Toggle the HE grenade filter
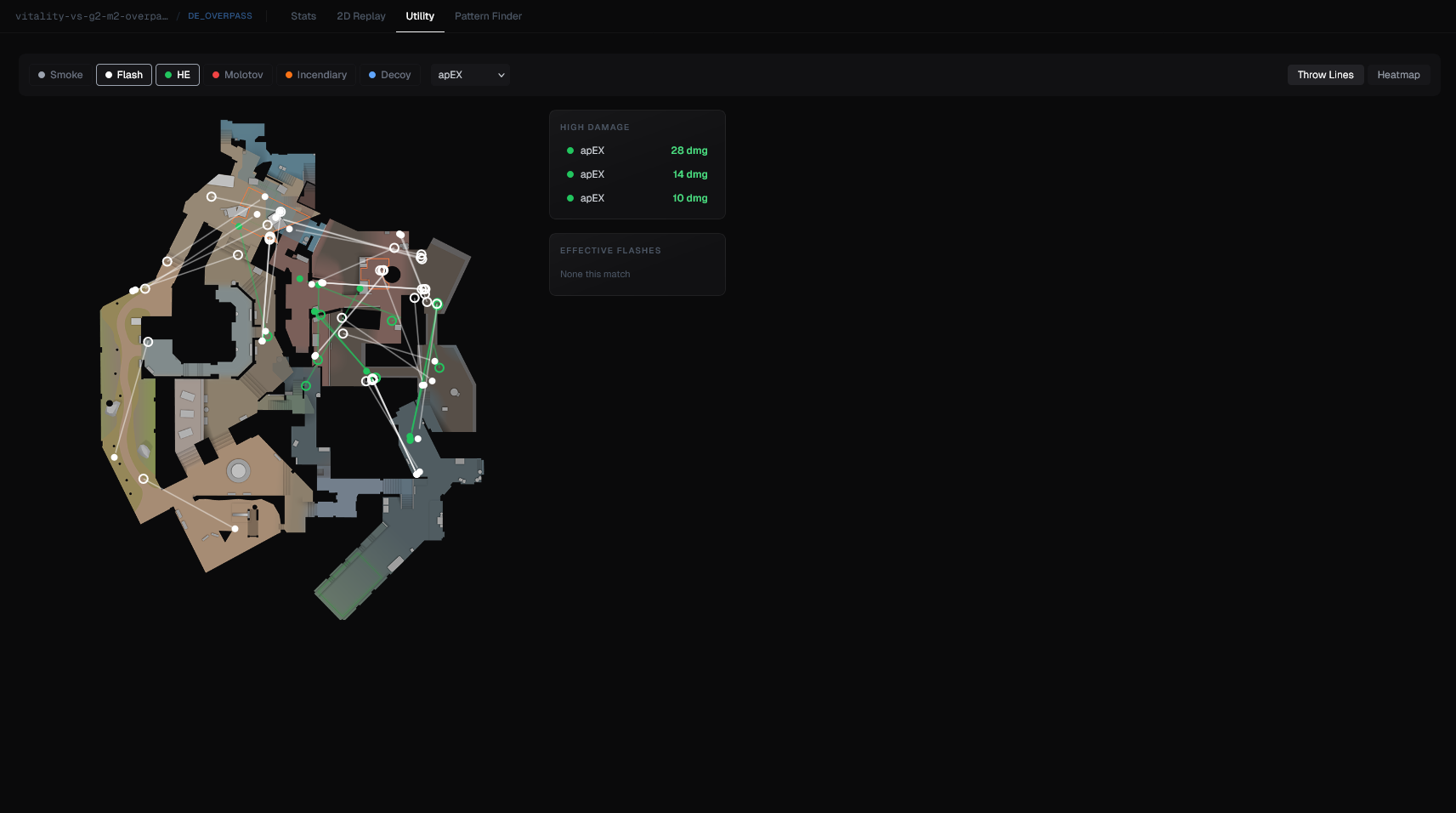Screen dimensions: 1456x813 [x=178, y=75]
